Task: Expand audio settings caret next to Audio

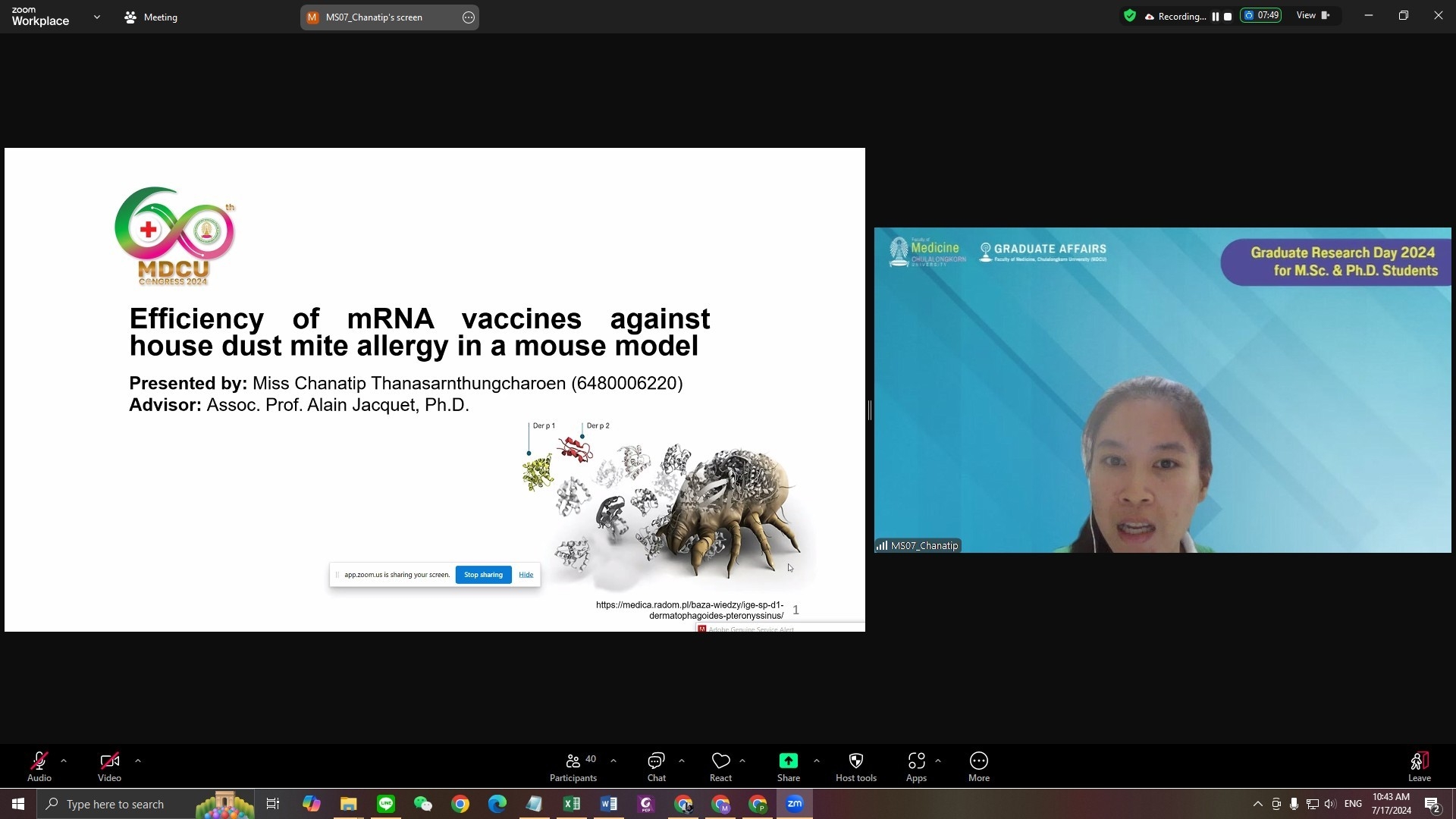Action: click(x=64, y=761)
